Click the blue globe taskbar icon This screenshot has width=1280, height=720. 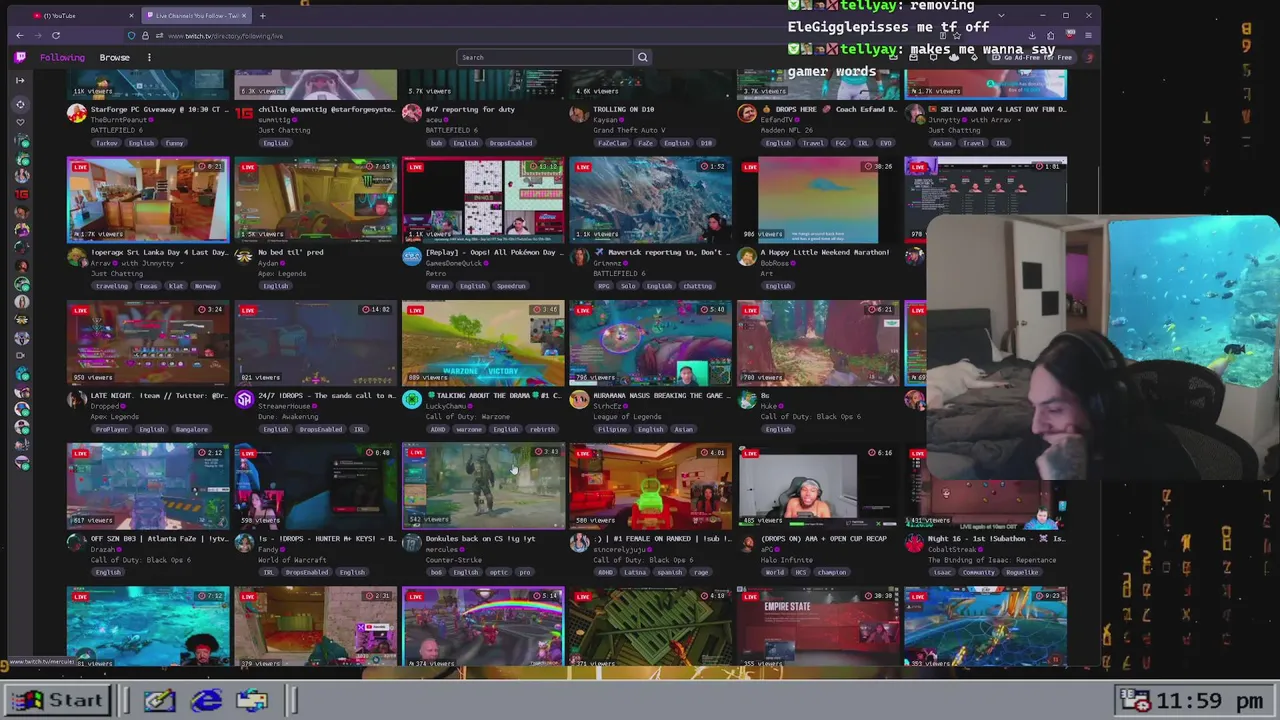click(x=205, y=700)
